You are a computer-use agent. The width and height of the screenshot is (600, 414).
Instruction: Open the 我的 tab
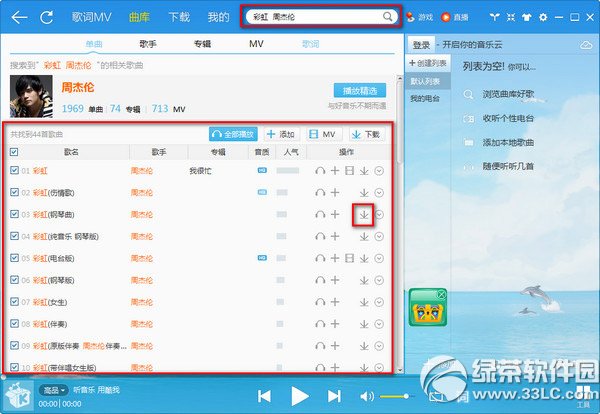pos(218,17)
